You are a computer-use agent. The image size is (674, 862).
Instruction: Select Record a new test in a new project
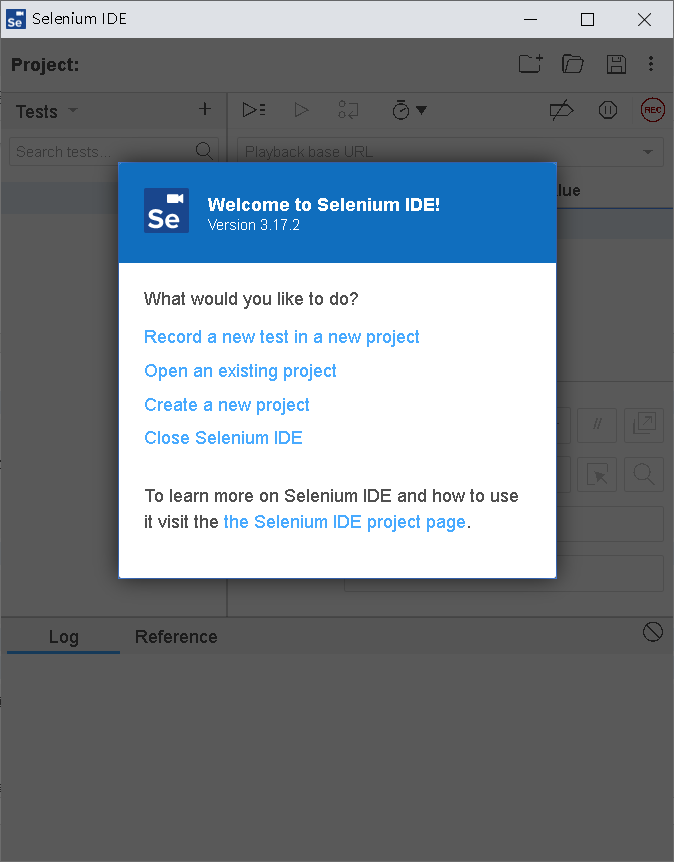point(282,337)
